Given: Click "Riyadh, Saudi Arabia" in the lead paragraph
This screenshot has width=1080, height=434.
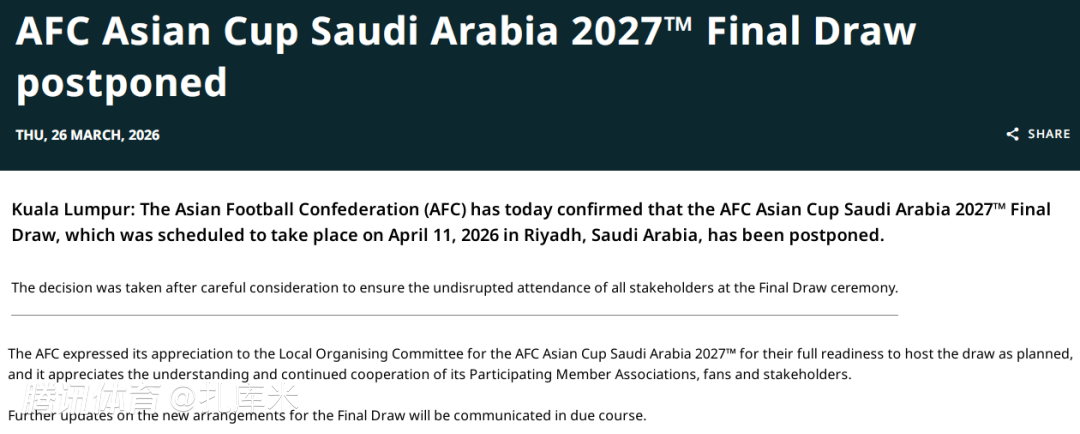Looking at the screenshot, I should (615, 236).
